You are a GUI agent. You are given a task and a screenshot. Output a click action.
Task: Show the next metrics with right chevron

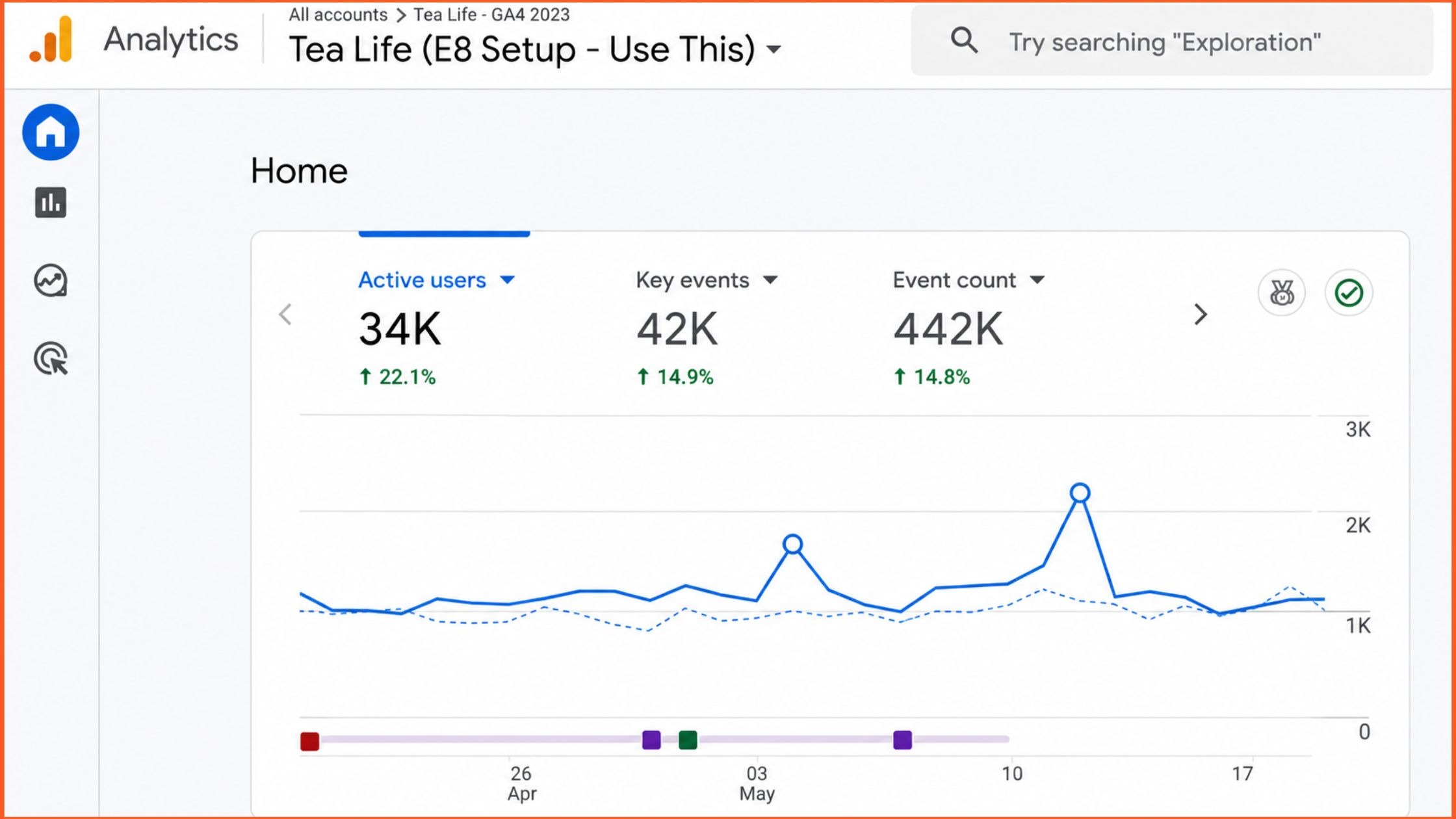[x=1201, y=315]
